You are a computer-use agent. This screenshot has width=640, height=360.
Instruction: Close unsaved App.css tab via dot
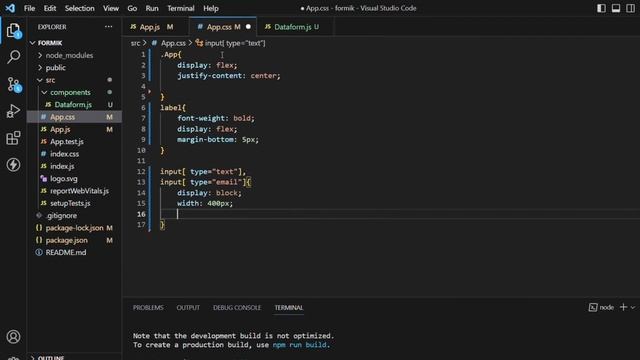(248, 27)
